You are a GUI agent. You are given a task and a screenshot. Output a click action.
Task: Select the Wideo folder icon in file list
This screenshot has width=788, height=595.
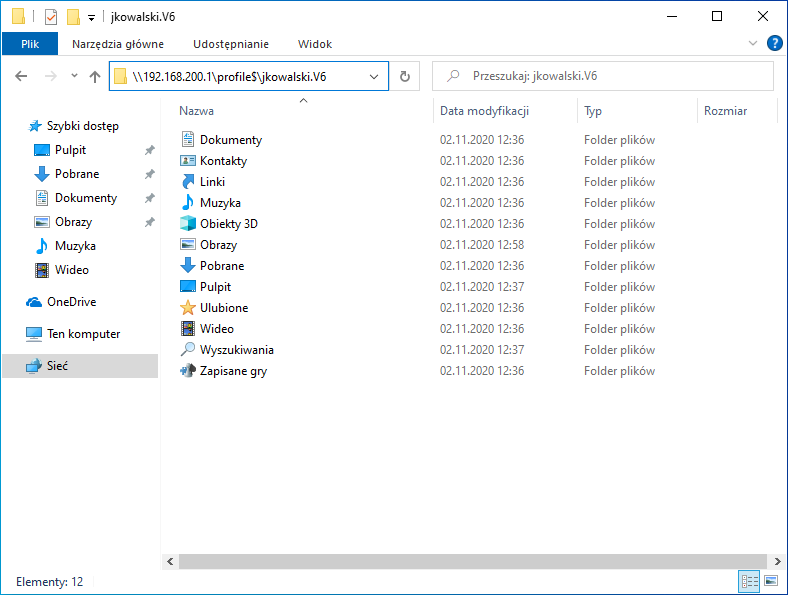(187, 329)
